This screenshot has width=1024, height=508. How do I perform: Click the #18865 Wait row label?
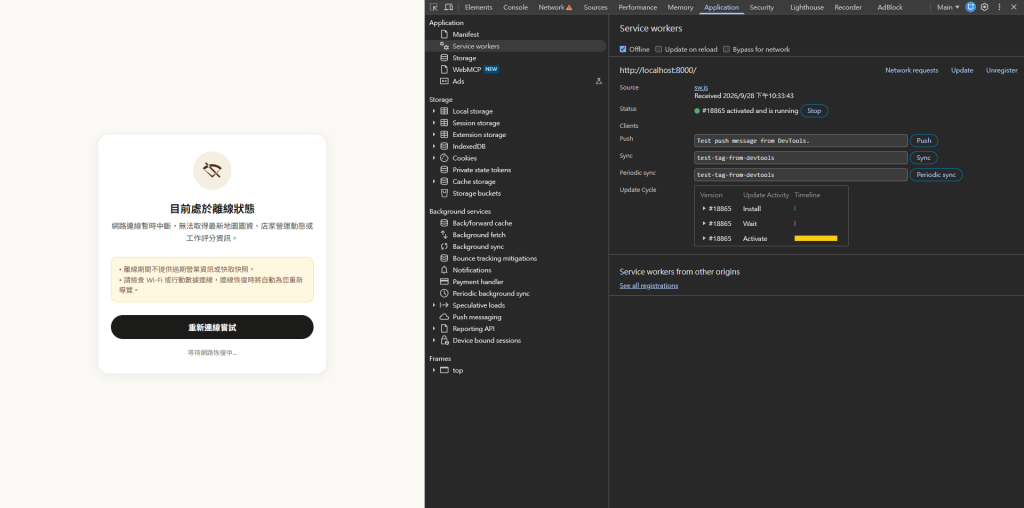coord(720,223)
